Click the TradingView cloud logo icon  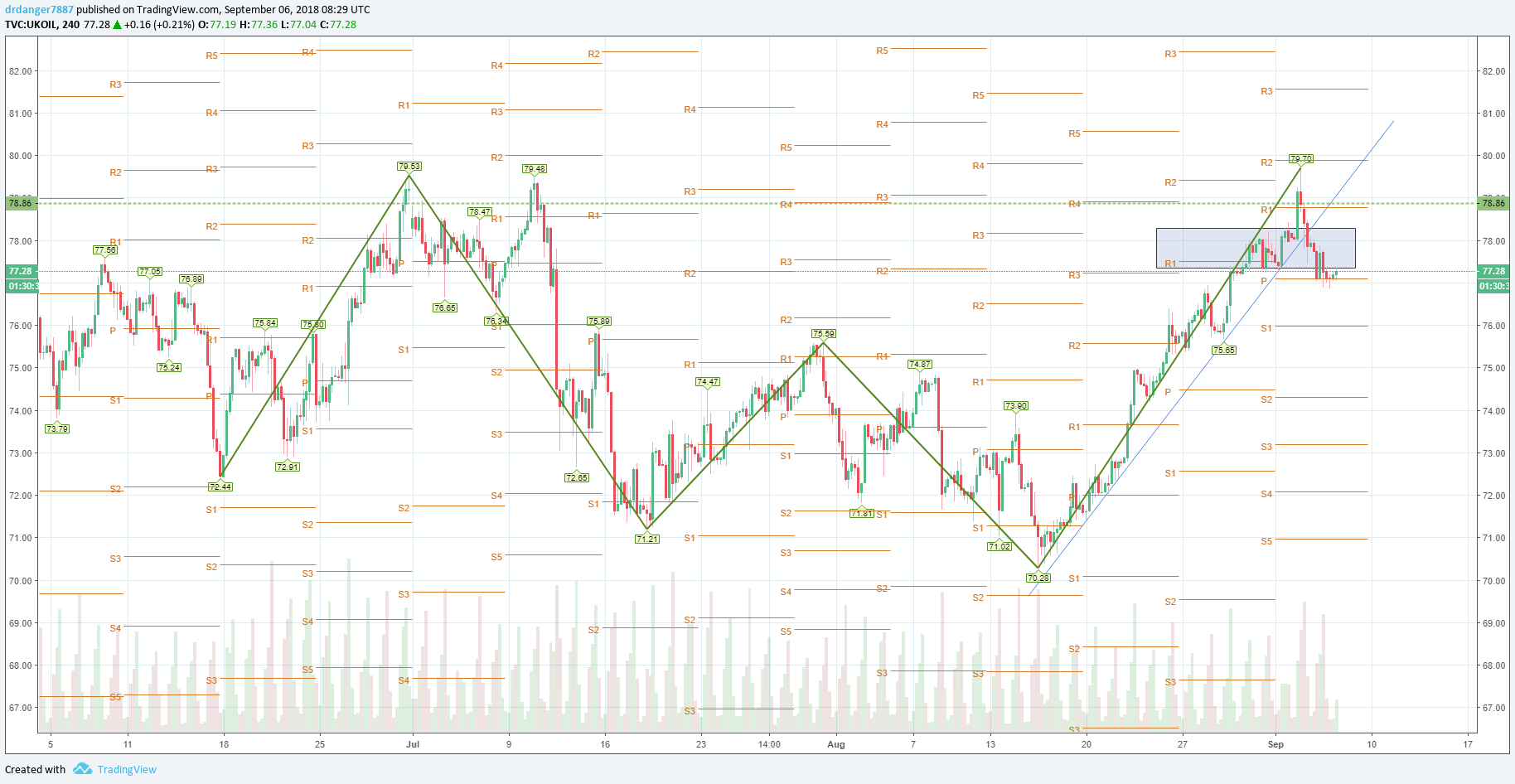click(x=82, y=768)
